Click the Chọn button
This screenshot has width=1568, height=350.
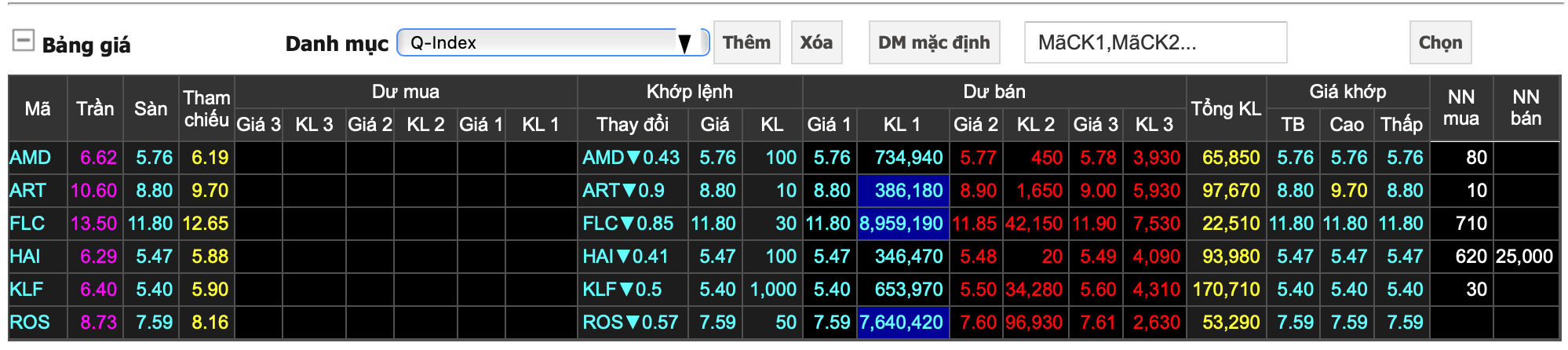[x=1440, y=42]
